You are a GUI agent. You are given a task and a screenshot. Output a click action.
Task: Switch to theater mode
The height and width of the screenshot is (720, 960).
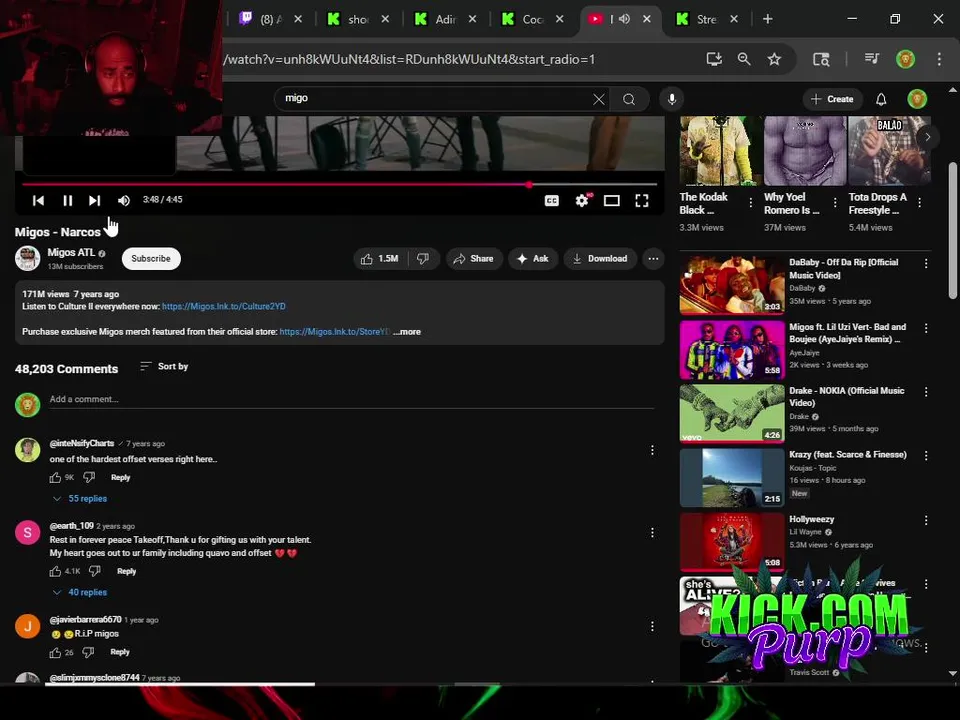[x=612, y=201]
